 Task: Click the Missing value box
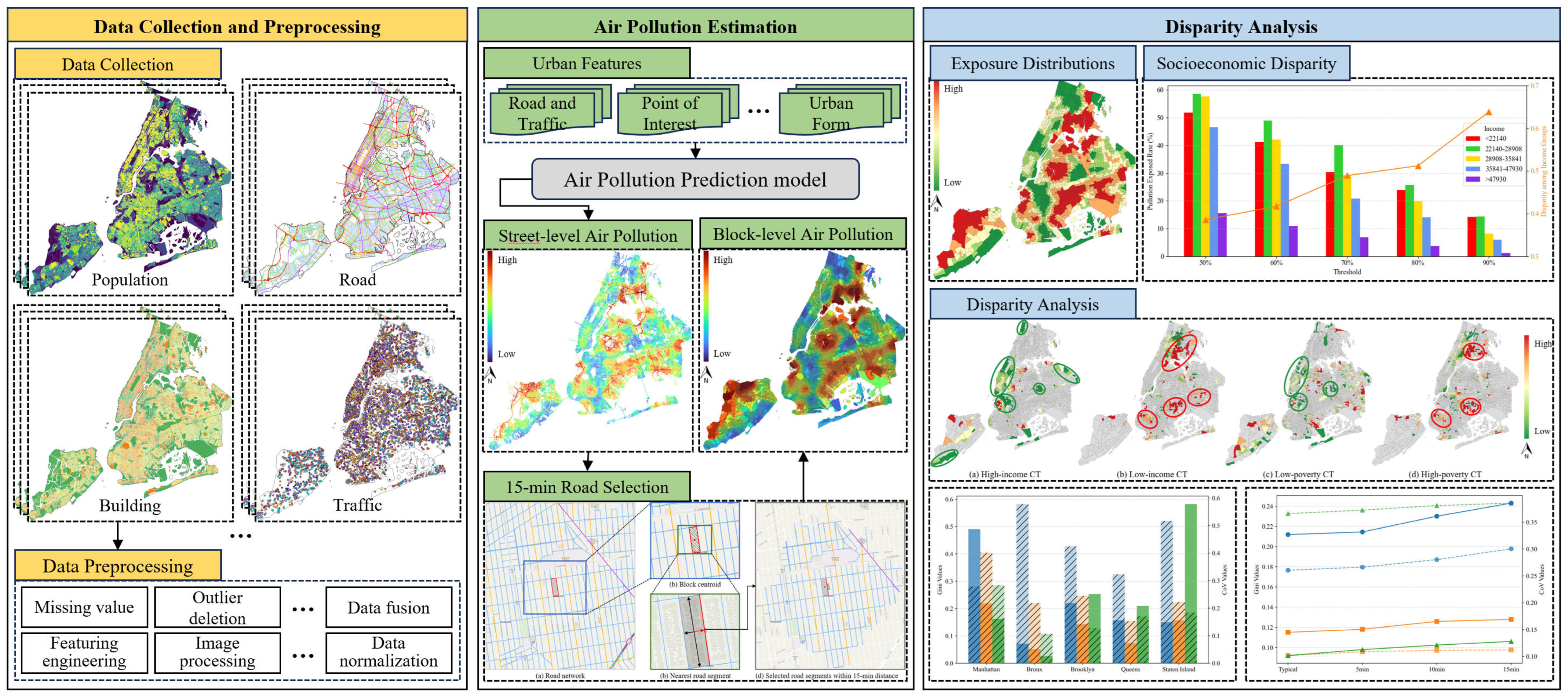click(84, 607)
